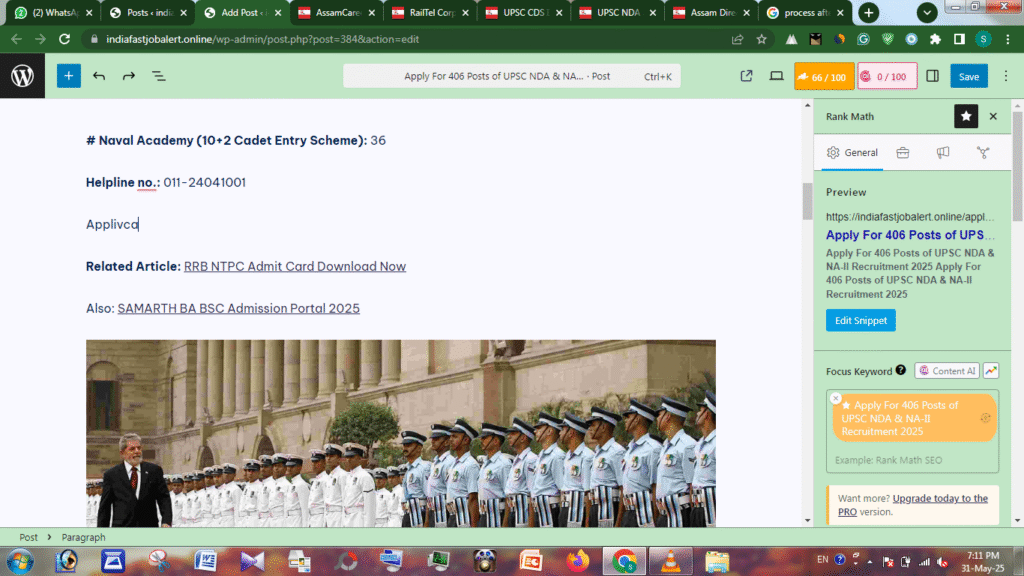
Task: Share this page from address bar
Action: coord(737,39)
